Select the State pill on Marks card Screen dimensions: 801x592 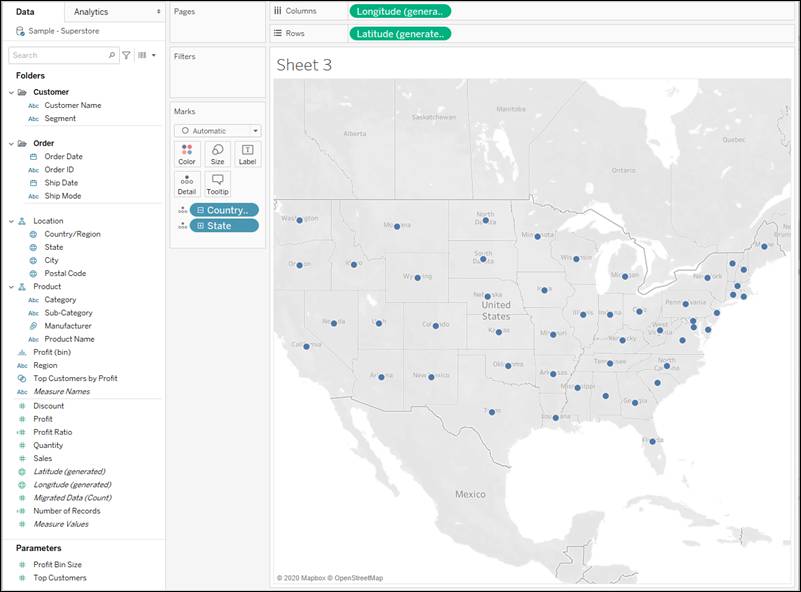click(224, 225)
